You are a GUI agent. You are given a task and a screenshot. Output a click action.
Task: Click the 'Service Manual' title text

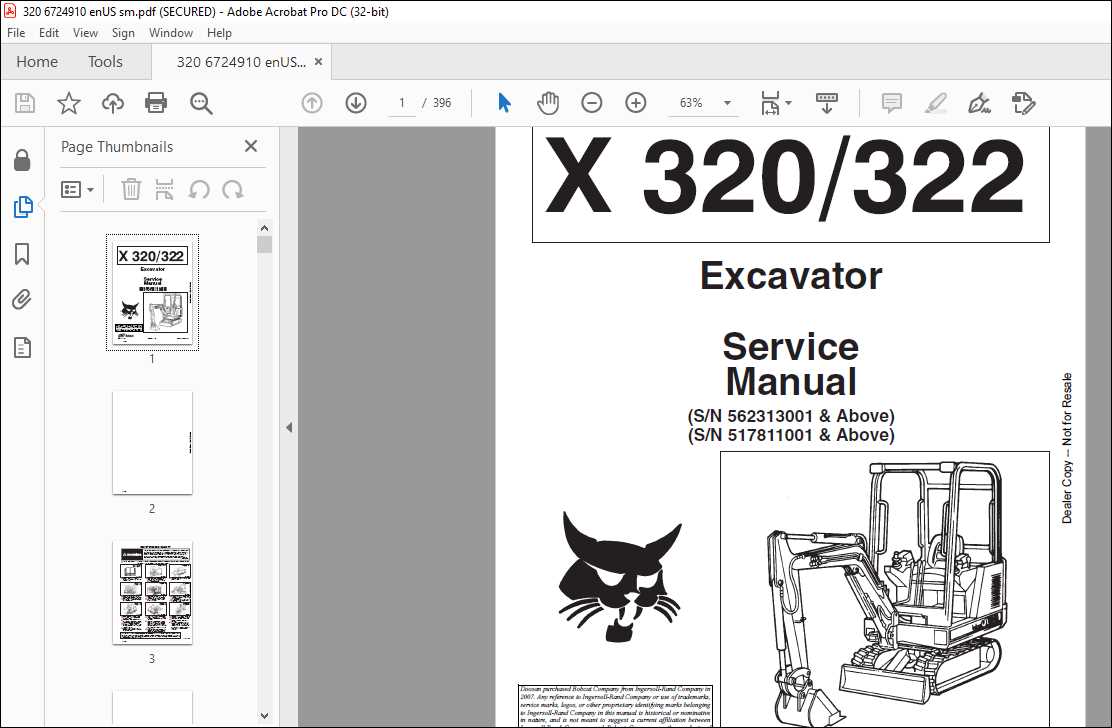(x=791, y=364)
